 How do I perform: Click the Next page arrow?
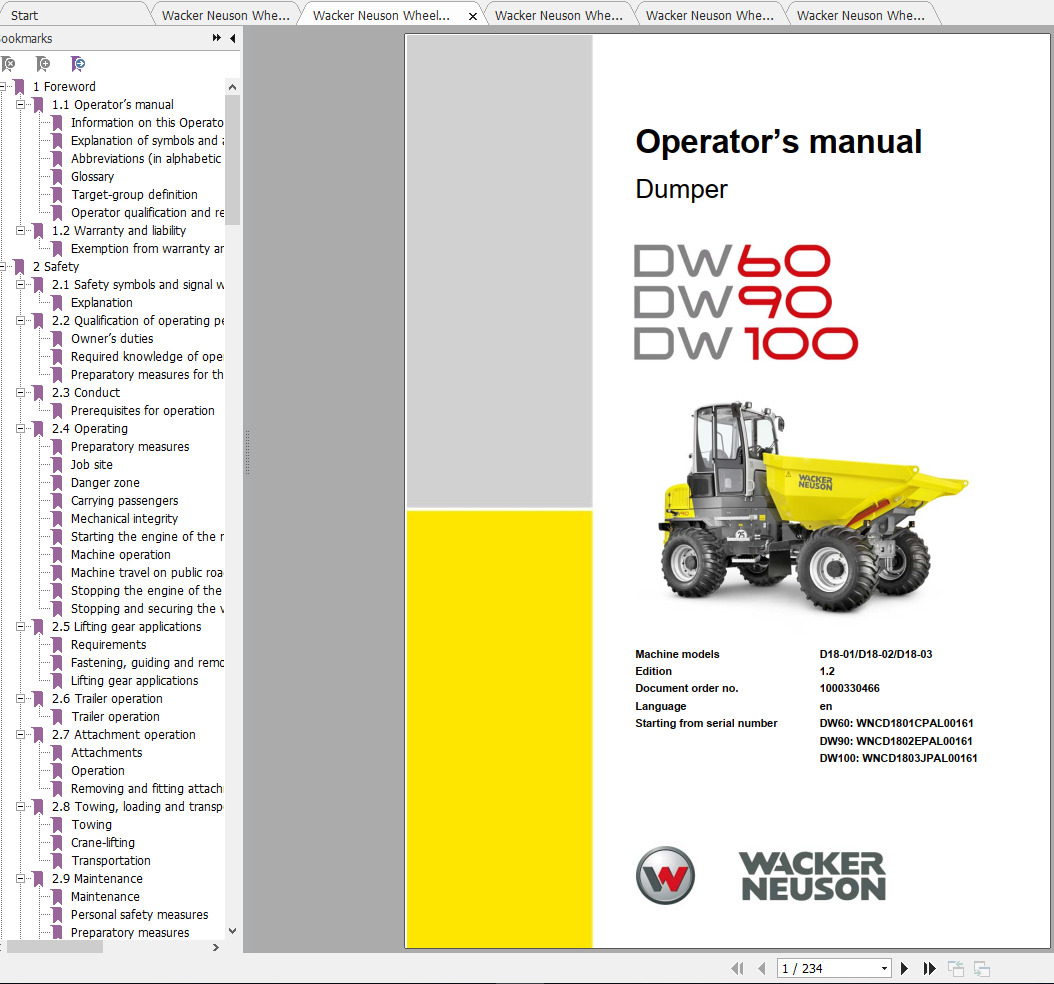point(905,967)
